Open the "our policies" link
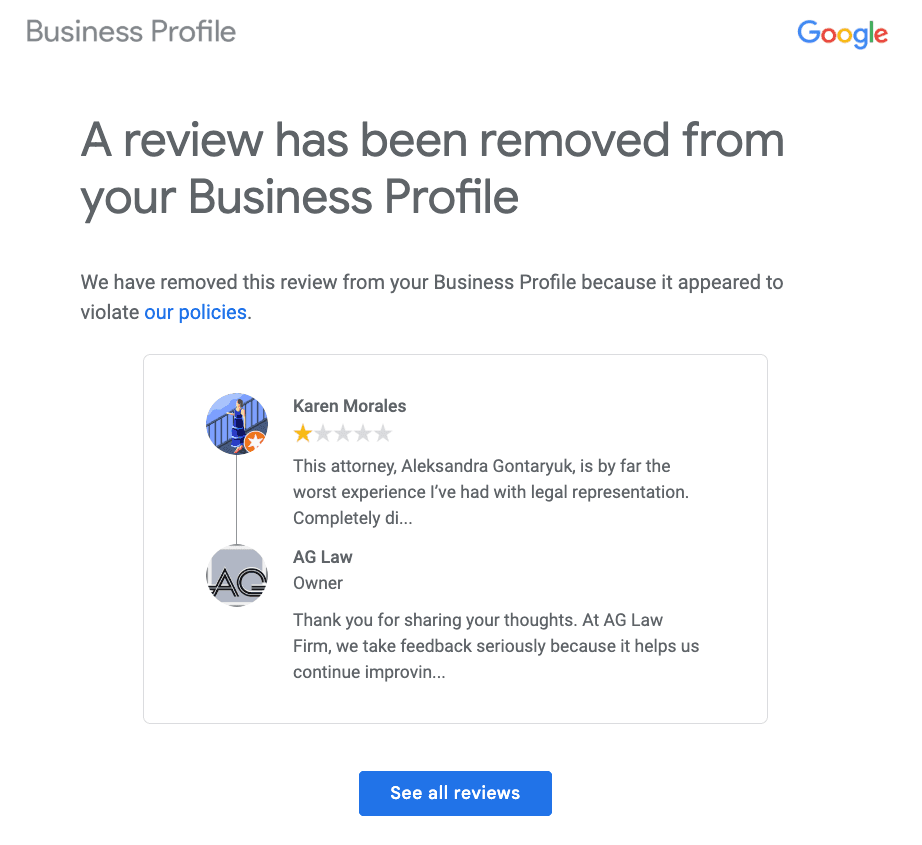 (195, 312)
